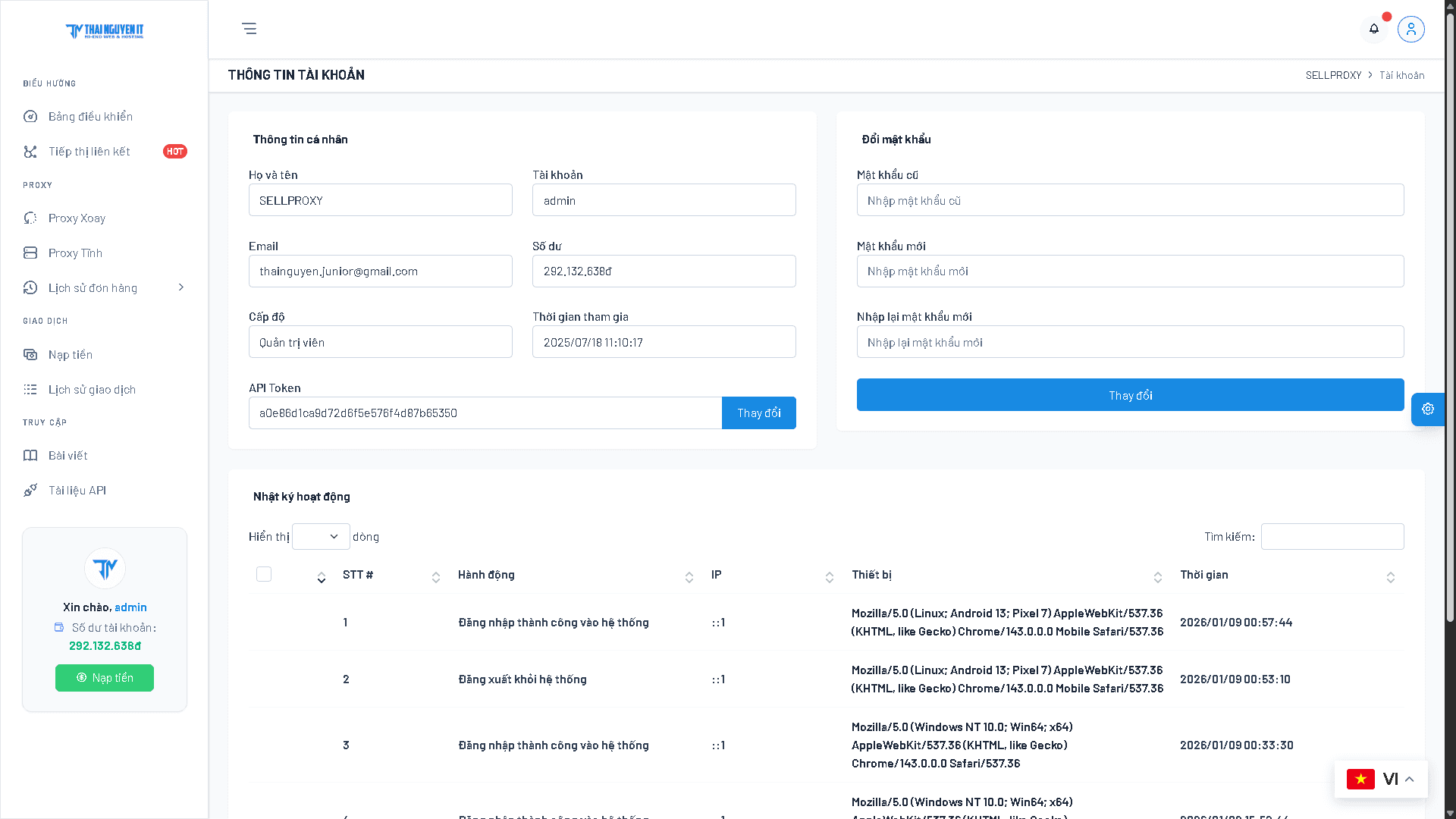
Task: Click the SELLPROXY breadcrumb link
Action: 1334,75
